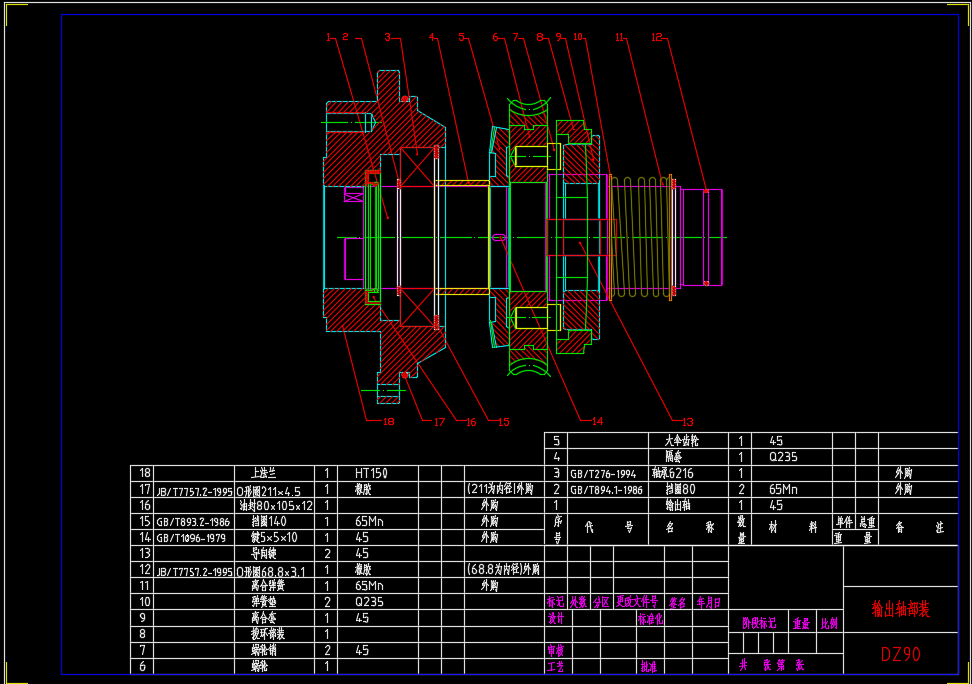Select the red title text 输出轴部装

point(900,608)
